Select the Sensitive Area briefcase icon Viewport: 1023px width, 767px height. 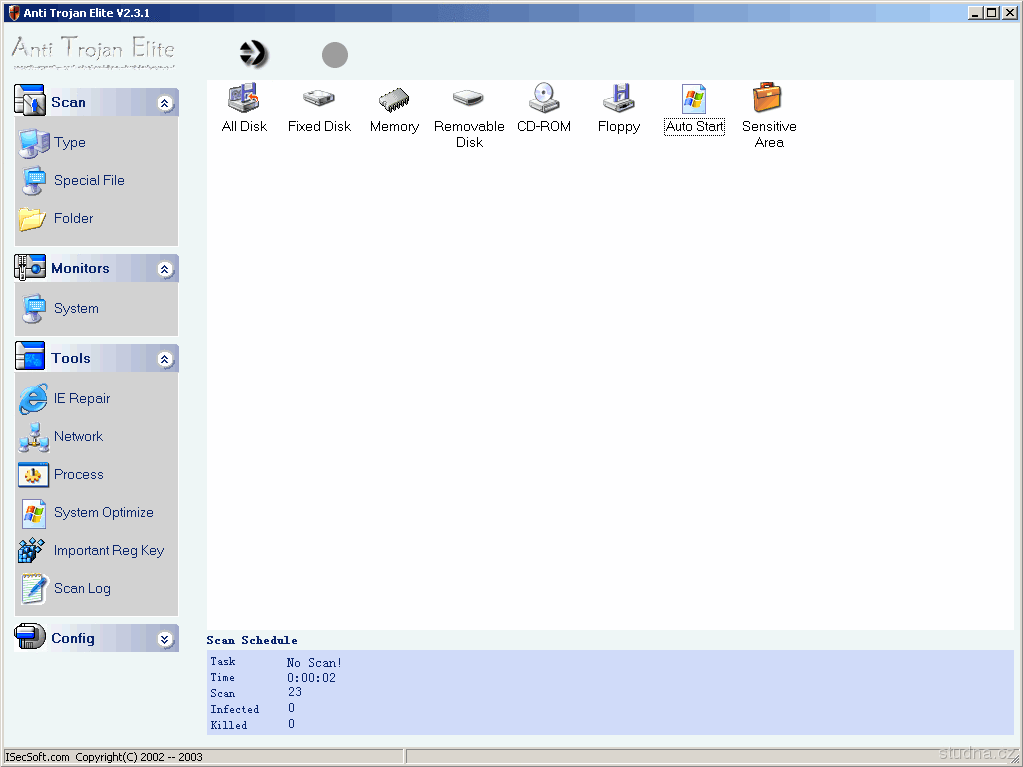[767, 98]
